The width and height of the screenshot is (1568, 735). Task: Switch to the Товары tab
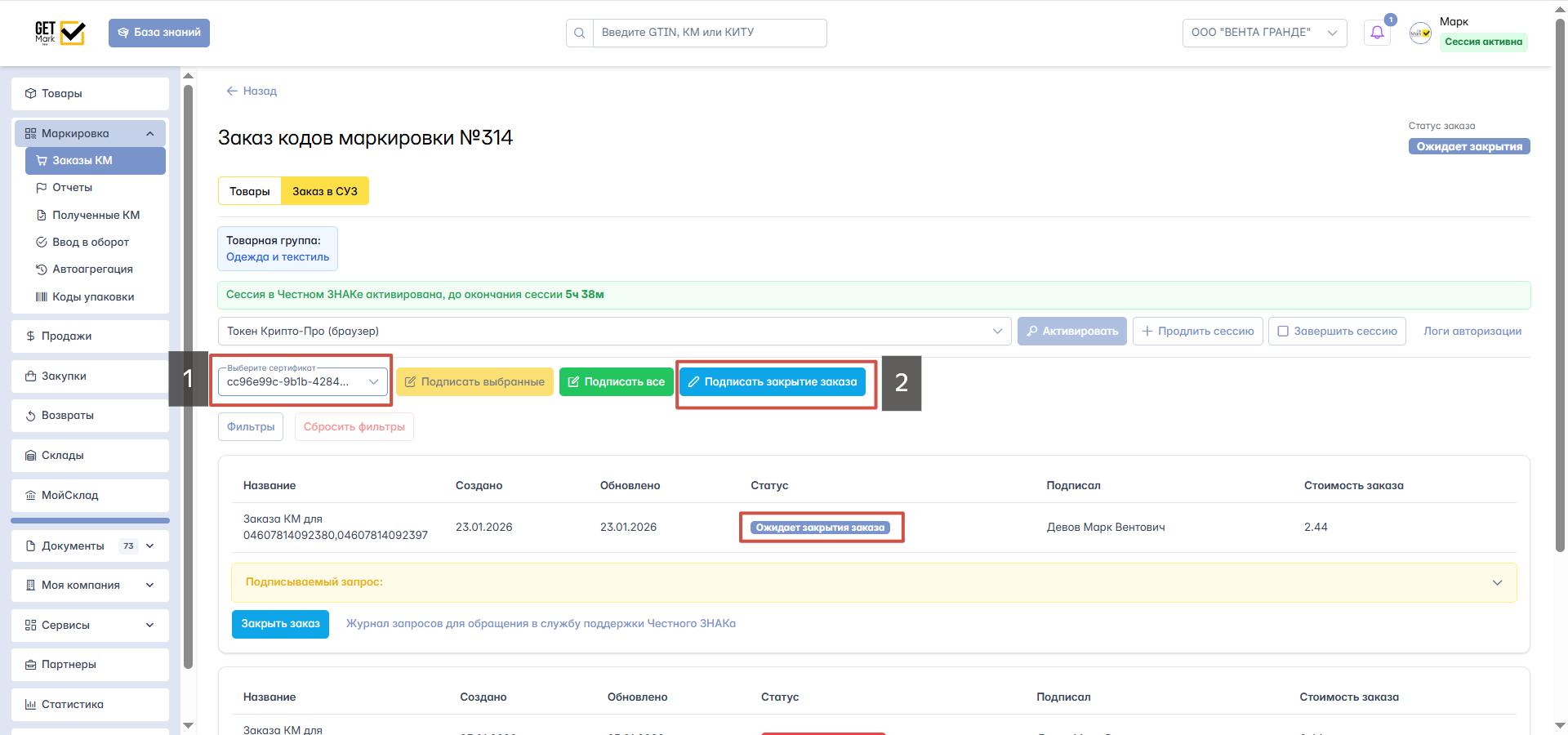point(250,191)
